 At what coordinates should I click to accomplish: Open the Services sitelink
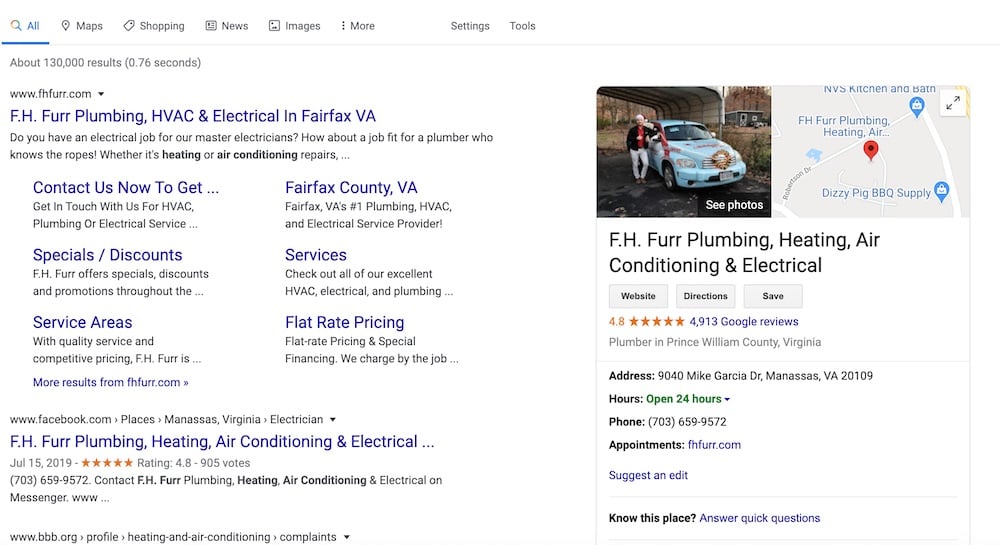pyautogui.click(x=316, y=255)
